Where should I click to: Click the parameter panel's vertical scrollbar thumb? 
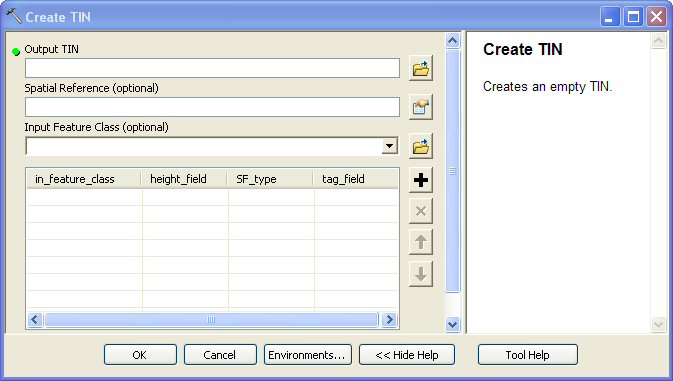click(452, 171)
